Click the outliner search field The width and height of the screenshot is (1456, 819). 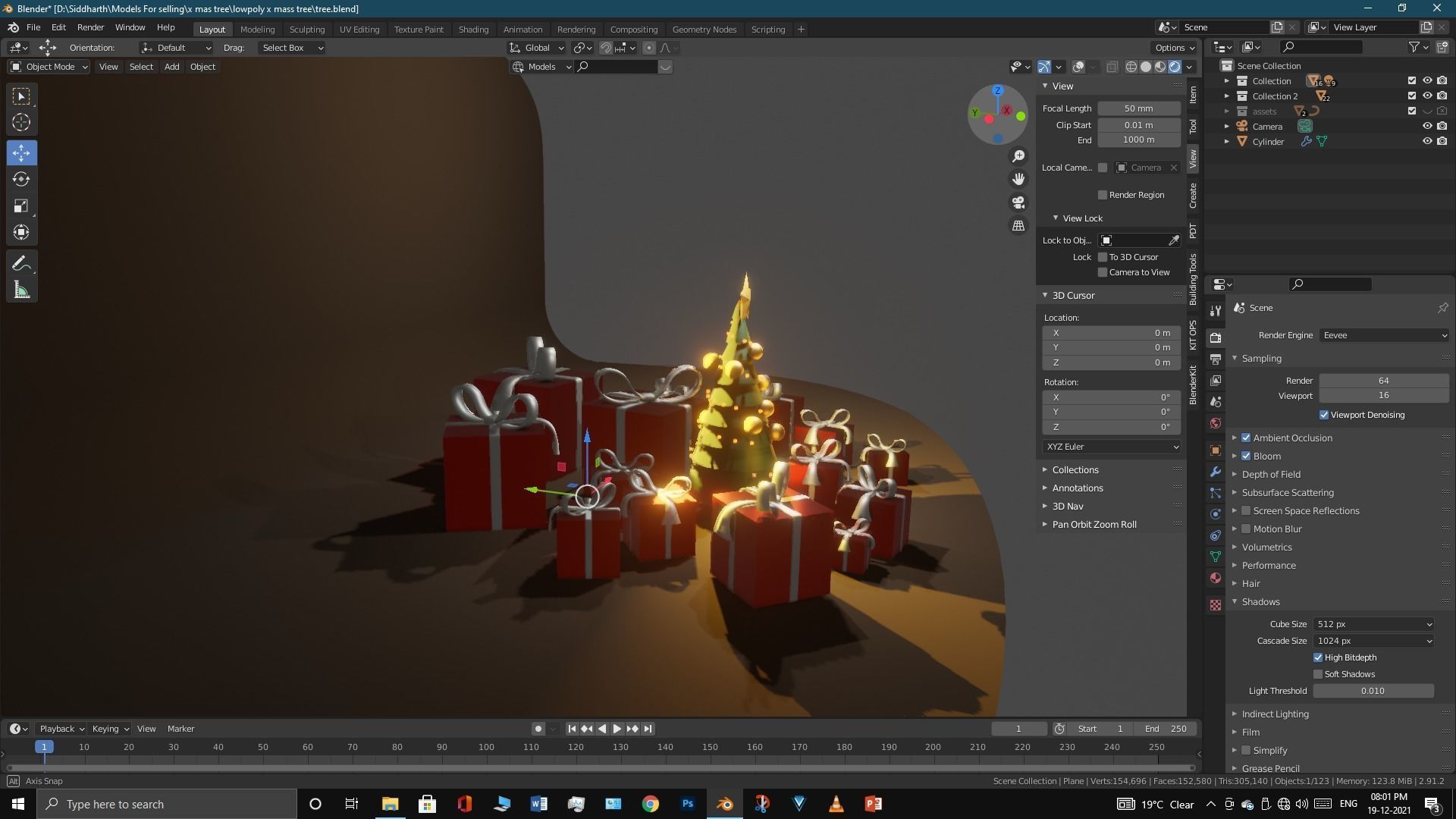(x=1319, y=47)
